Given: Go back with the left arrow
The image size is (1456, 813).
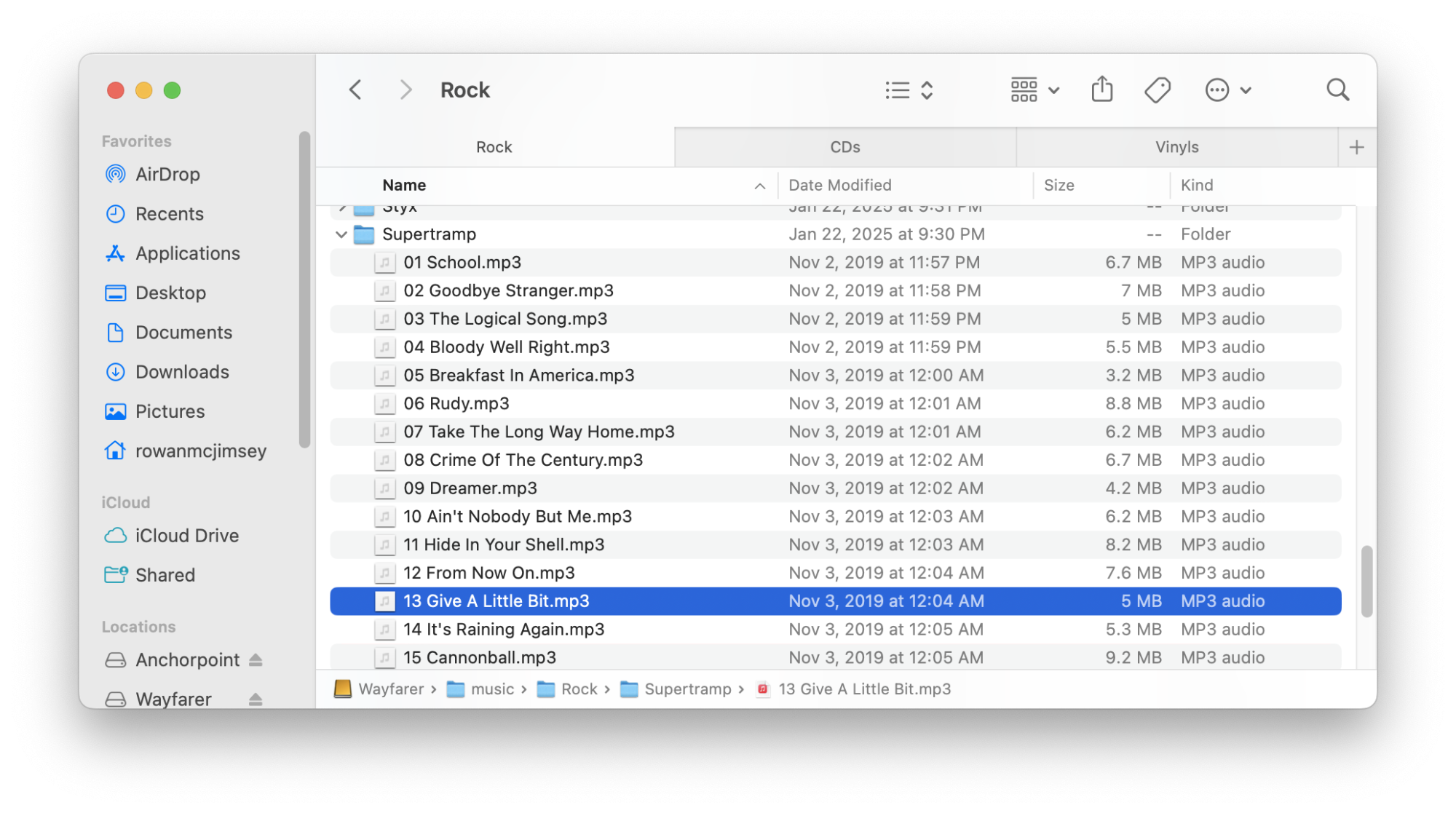Looking at the screenshot, I should [x=355, y=90].
